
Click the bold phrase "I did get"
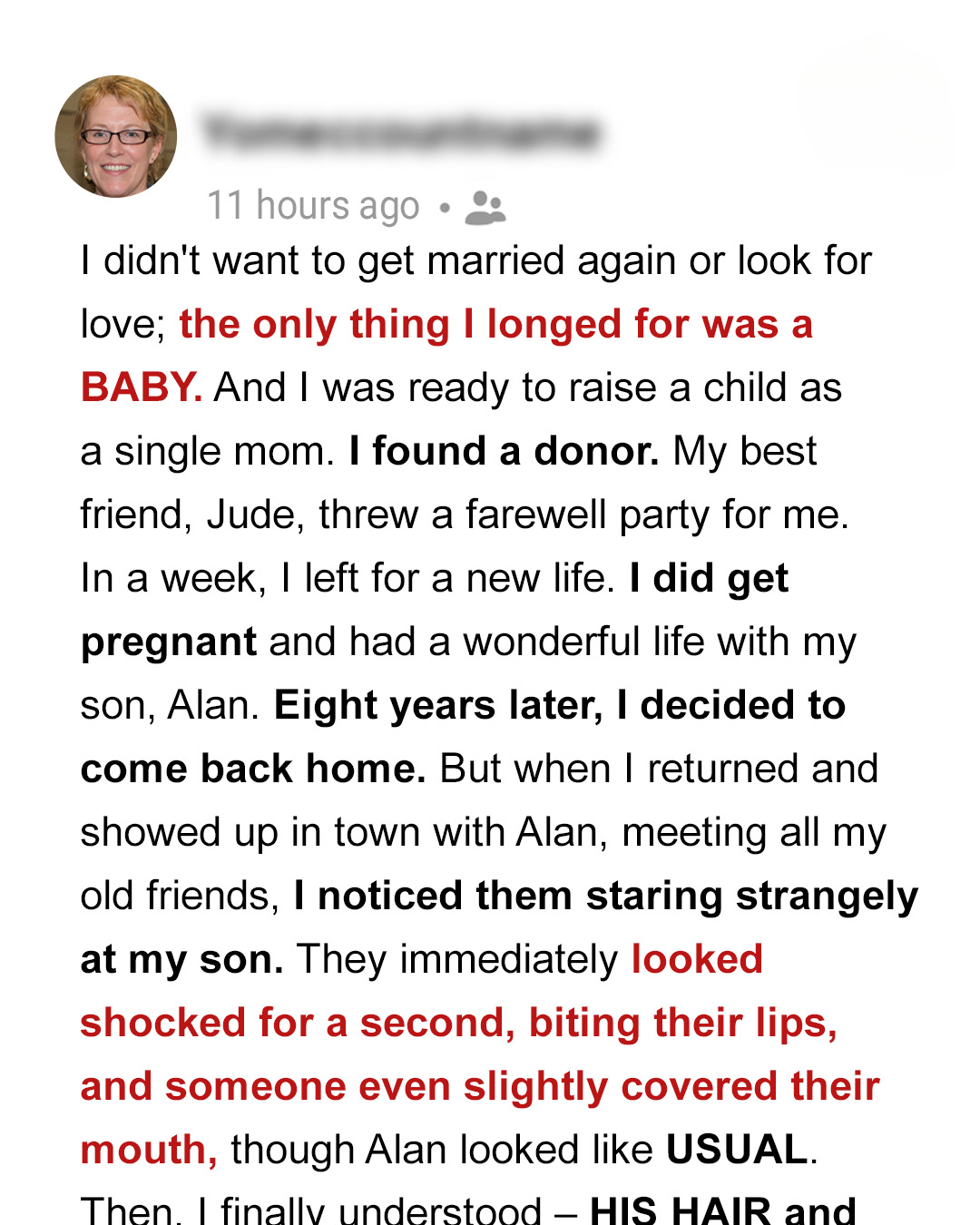[709, 578]
